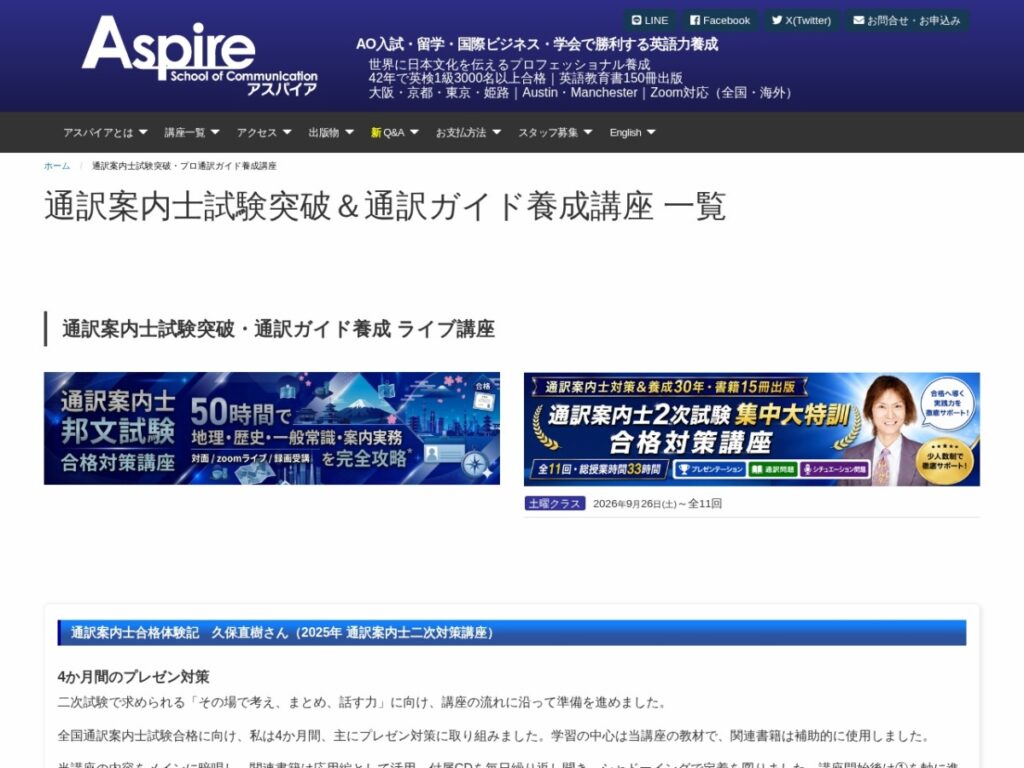1024x768 pixels.
Task: Open the 2次試験 集中大特訓 banner
Action: [x=752, y=429]
